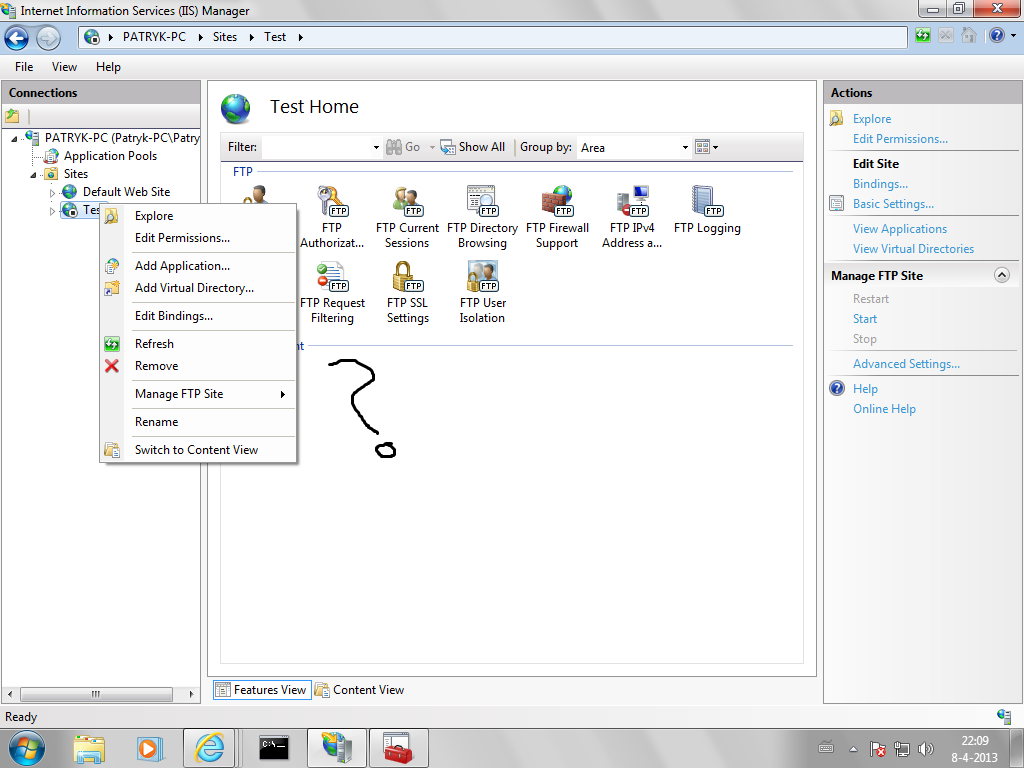The image size is (1024, 768).
Task: Click the Stop icon in the top toolbar
Action: click(946, 35)
